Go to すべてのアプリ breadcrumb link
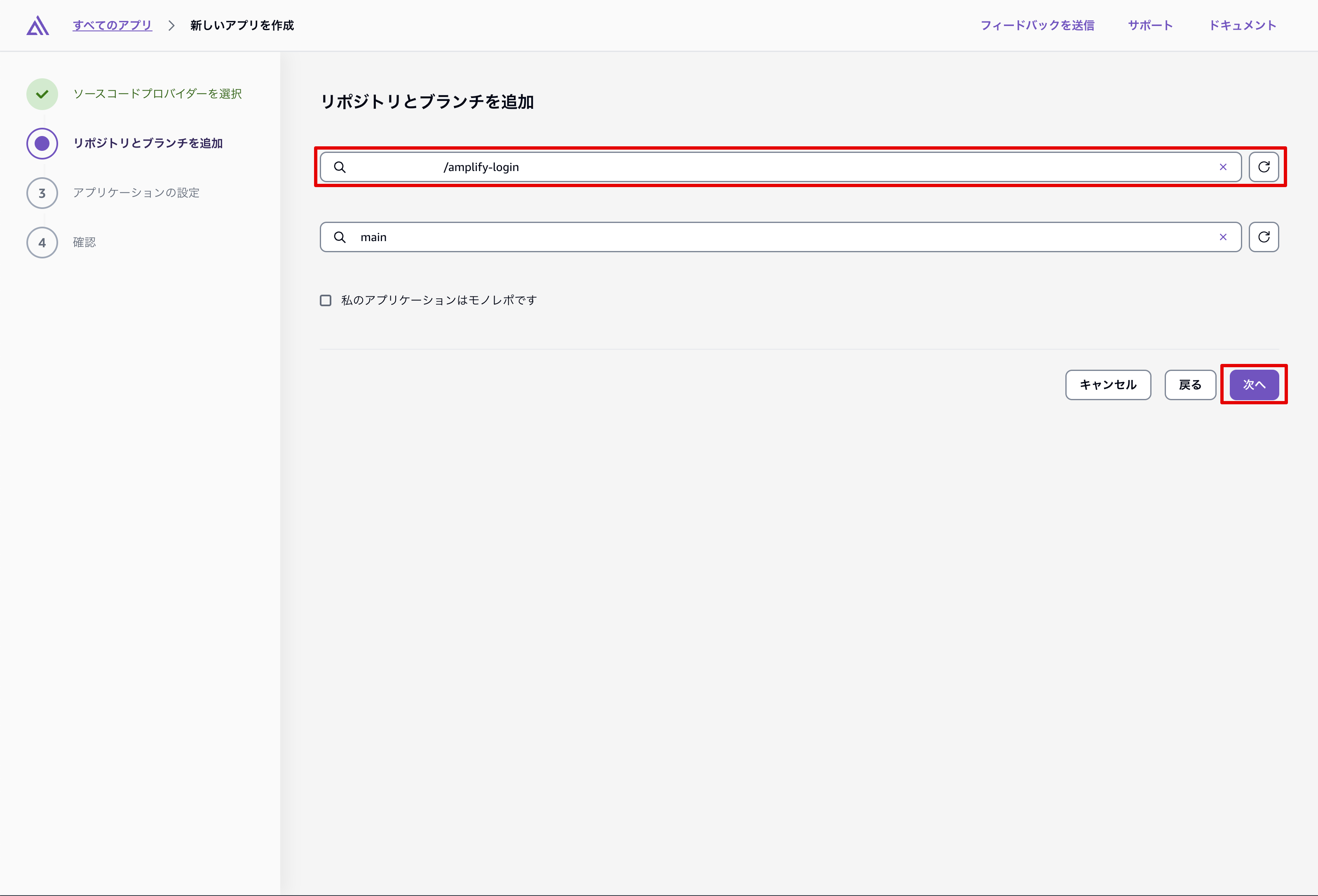This screenshot has width=1318, height=896. (x=112, y=26)
